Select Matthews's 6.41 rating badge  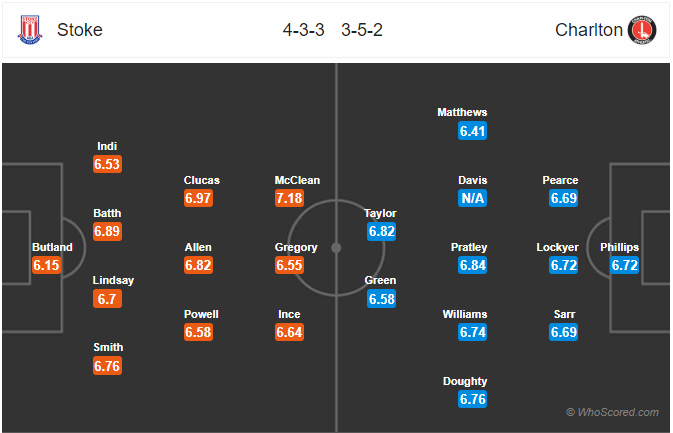[x=473, y=131]
